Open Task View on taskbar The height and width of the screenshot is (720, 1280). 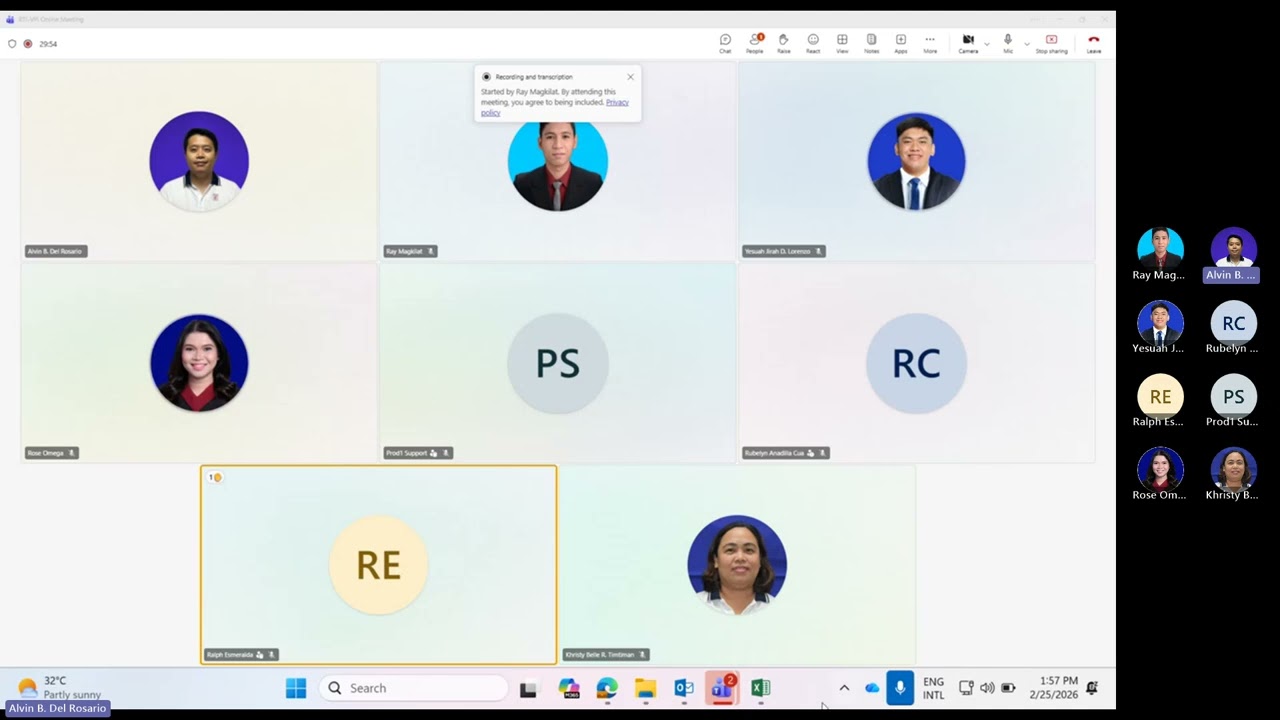point(528,688)
